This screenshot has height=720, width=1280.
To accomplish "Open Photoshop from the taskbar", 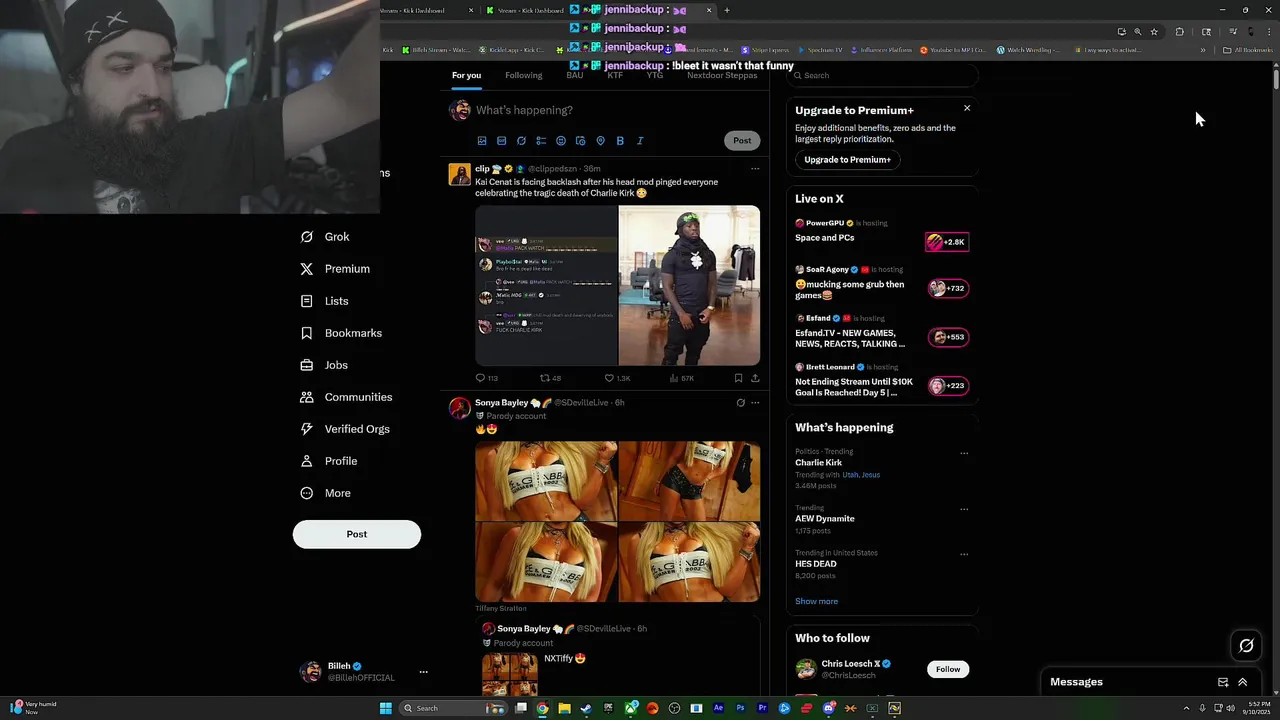I will click(740, 708).
